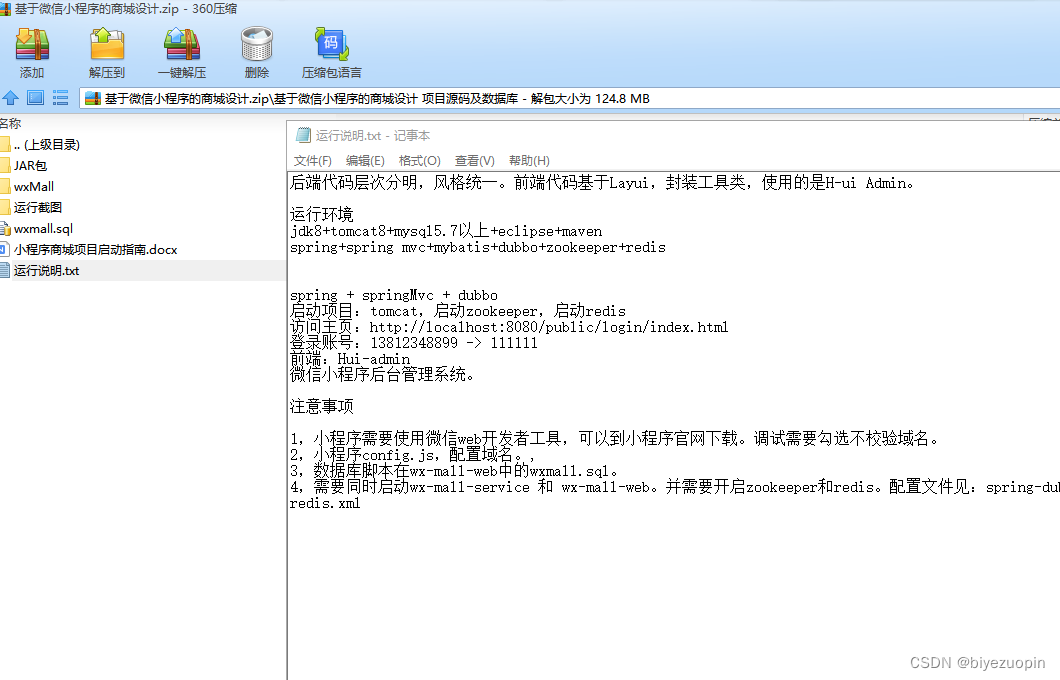The image size is (1060, 680).
Task: Click the 登录账号 13812348899 line
Action: (x=414, y=343)
